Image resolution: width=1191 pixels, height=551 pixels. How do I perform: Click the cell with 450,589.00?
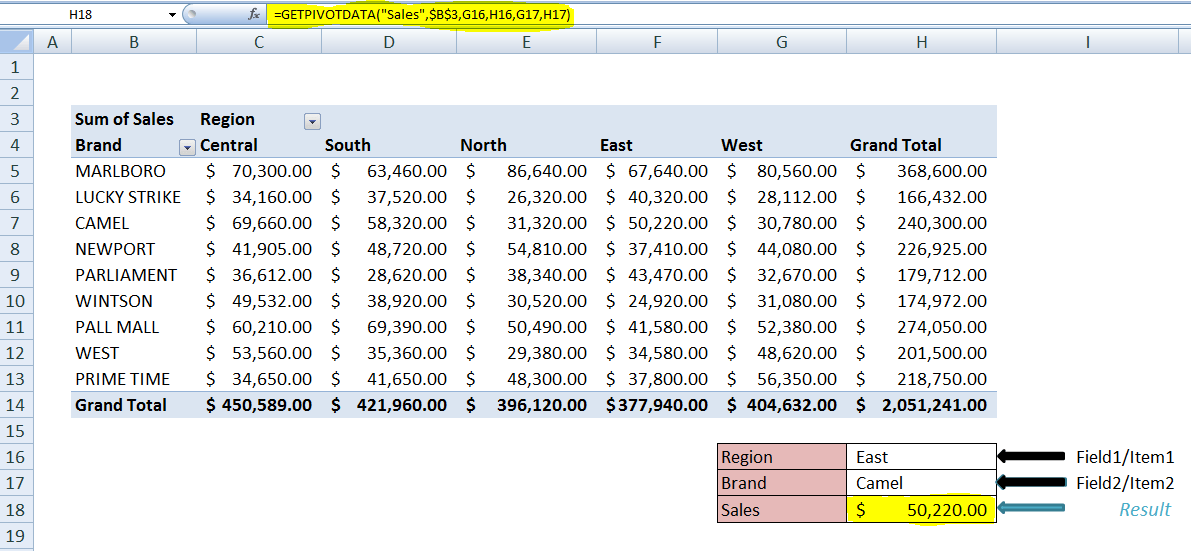click(259, 405)
